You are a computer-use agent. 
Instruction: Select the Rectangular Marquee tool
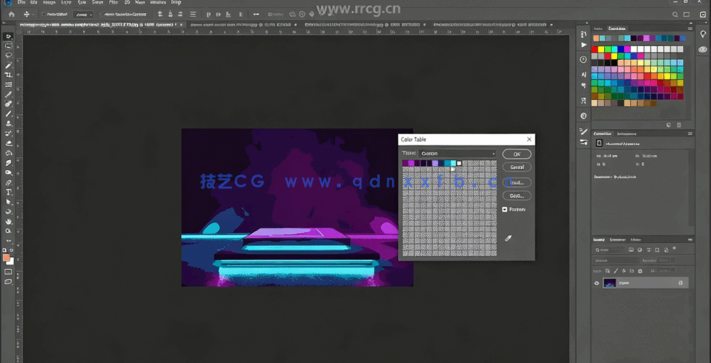pos(8,46)
